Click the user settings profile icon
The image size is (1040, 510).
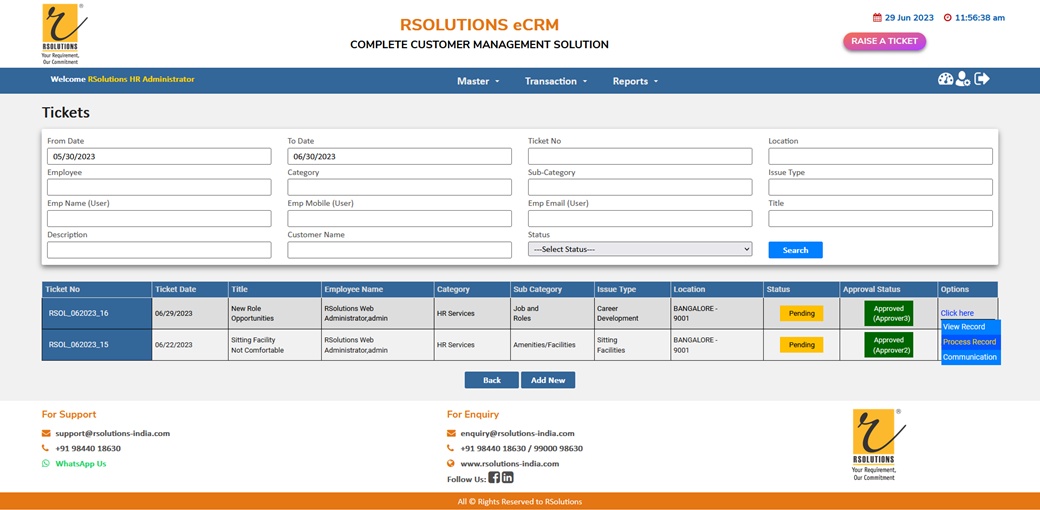tap(963, 79)
